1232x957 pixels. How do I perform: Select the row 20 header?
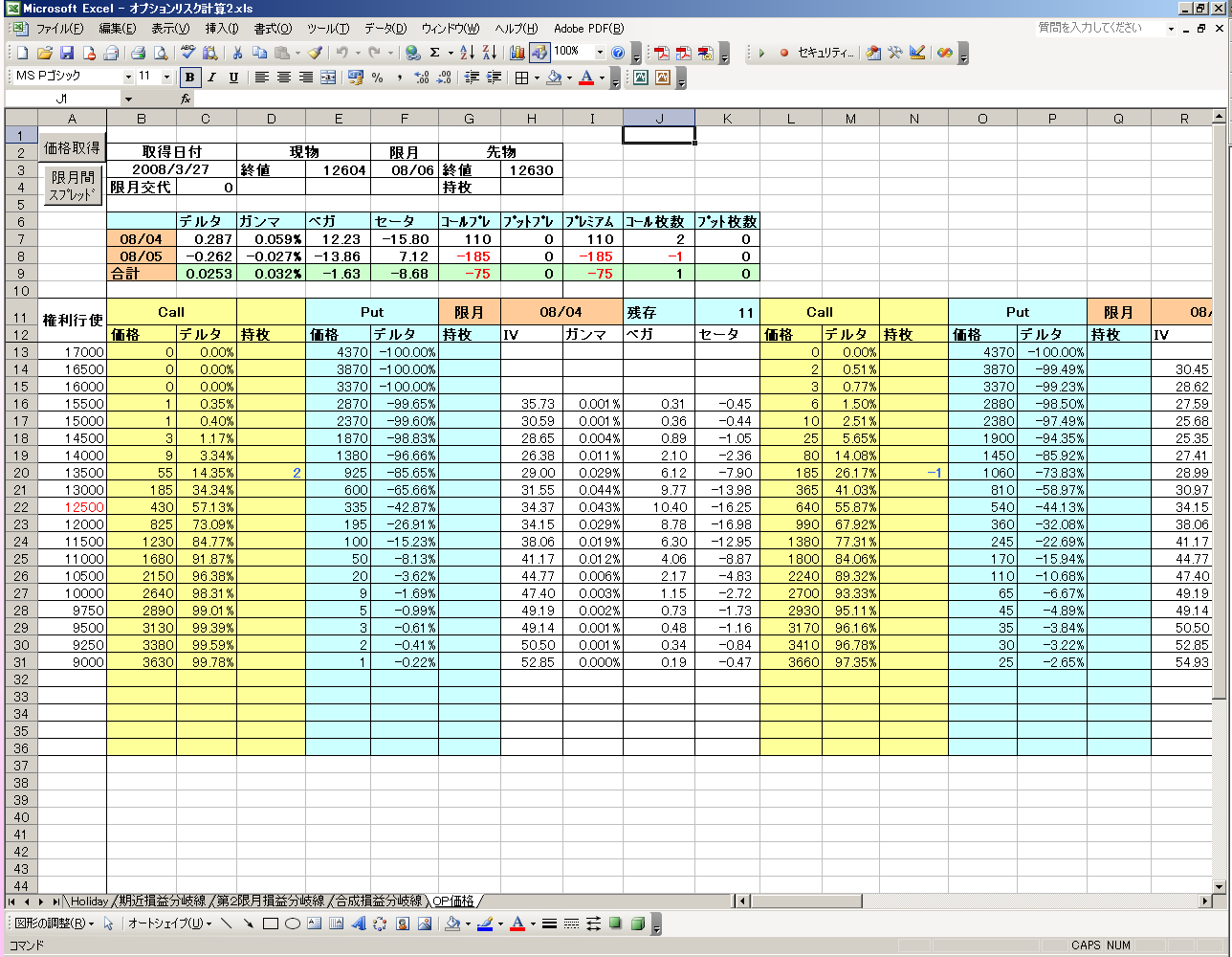tap(21, 473)
